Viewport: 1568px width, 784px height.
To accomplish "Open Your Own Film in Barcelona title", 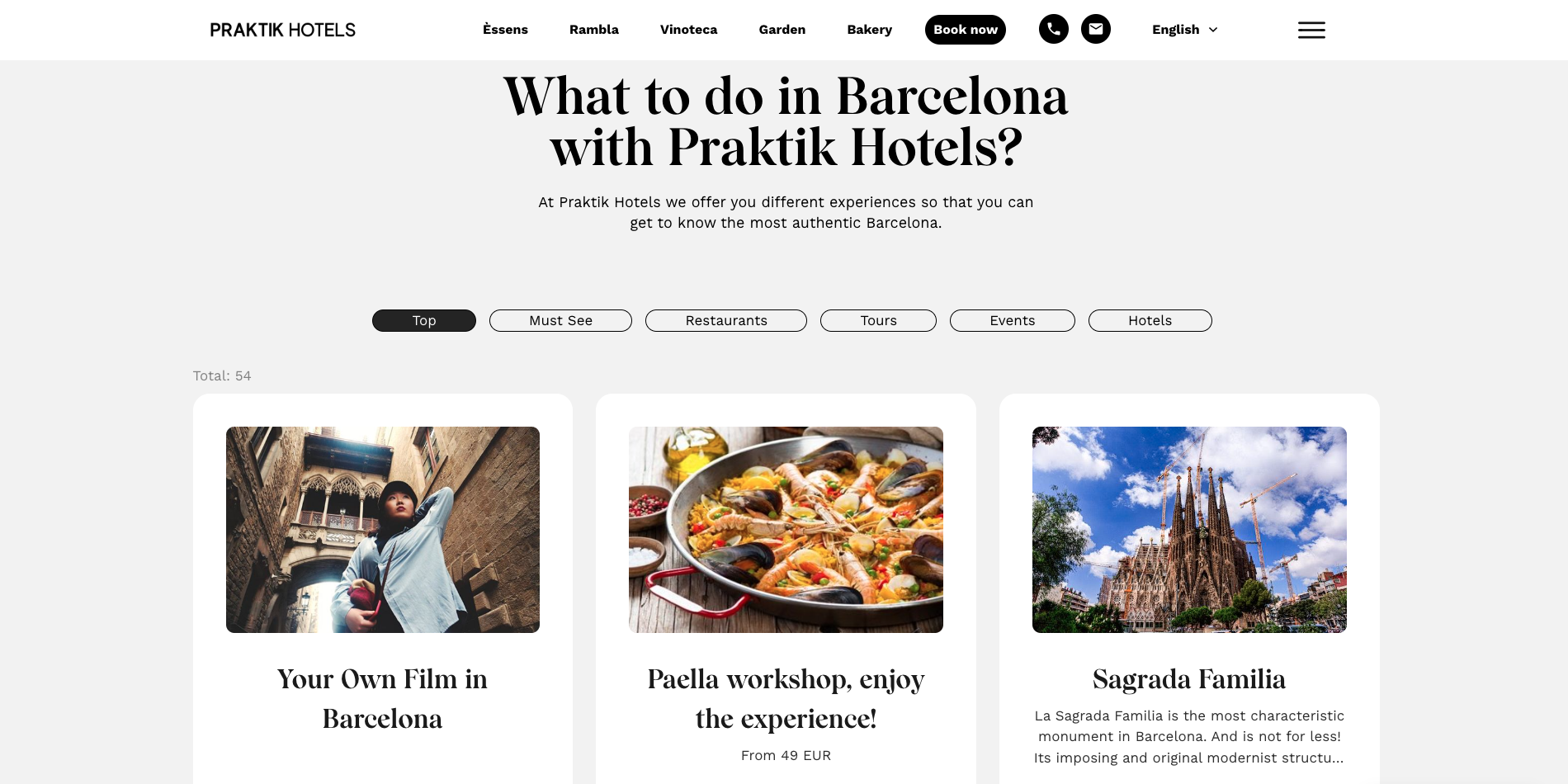I will click(383, 699).
